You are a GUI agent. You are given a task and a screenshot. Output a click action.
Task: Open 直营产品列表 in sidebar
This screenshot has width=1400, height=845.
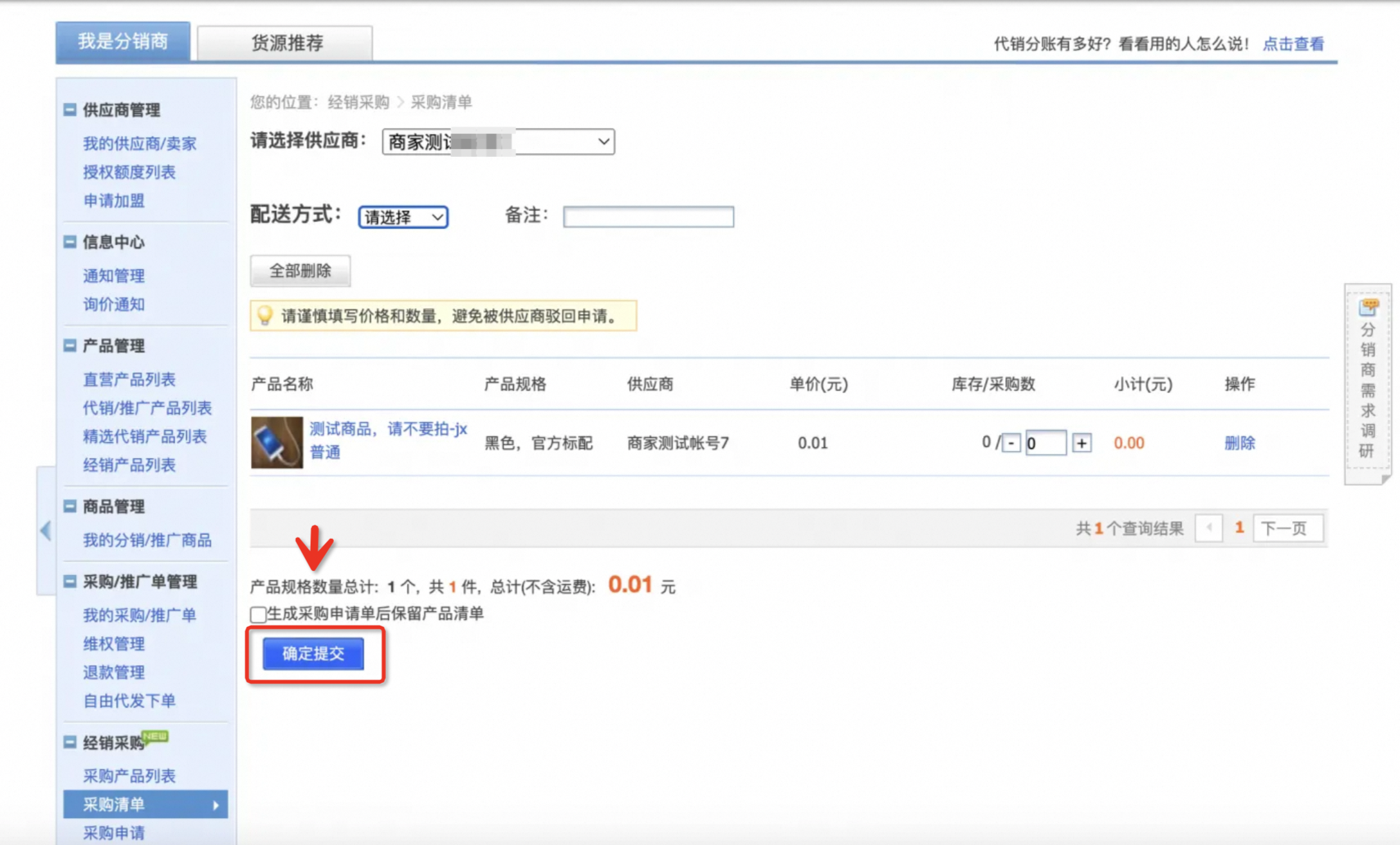(x=129, y=379)
